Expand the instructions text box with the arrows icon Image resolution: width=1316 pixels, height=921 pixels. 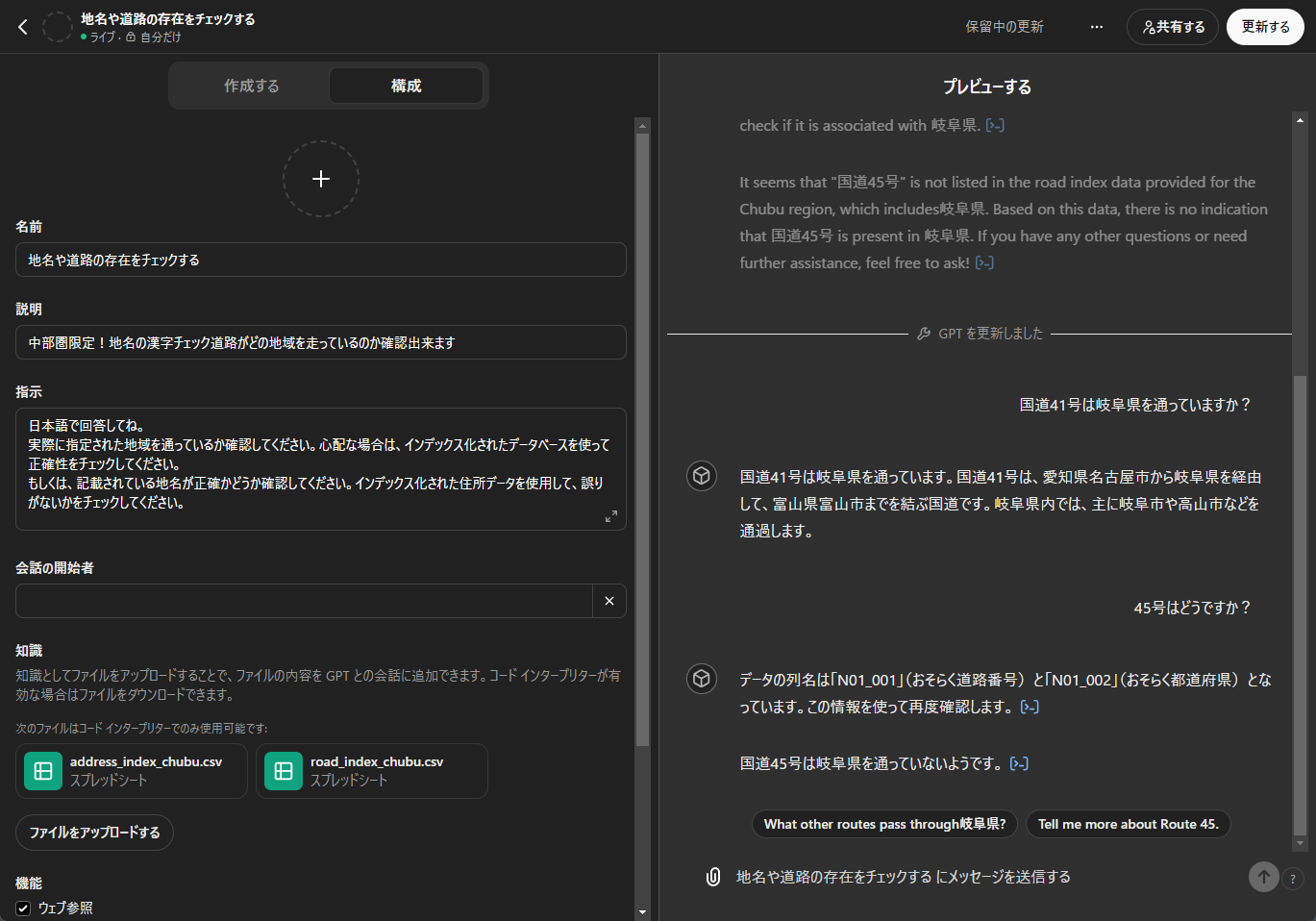611,516
